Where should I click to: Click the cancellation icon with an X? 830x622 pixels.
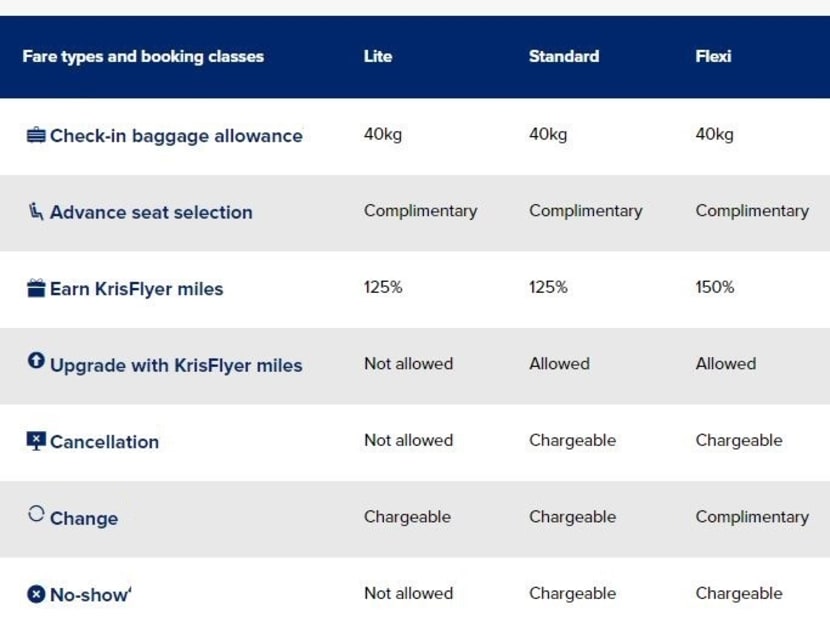tap(36, 440)
